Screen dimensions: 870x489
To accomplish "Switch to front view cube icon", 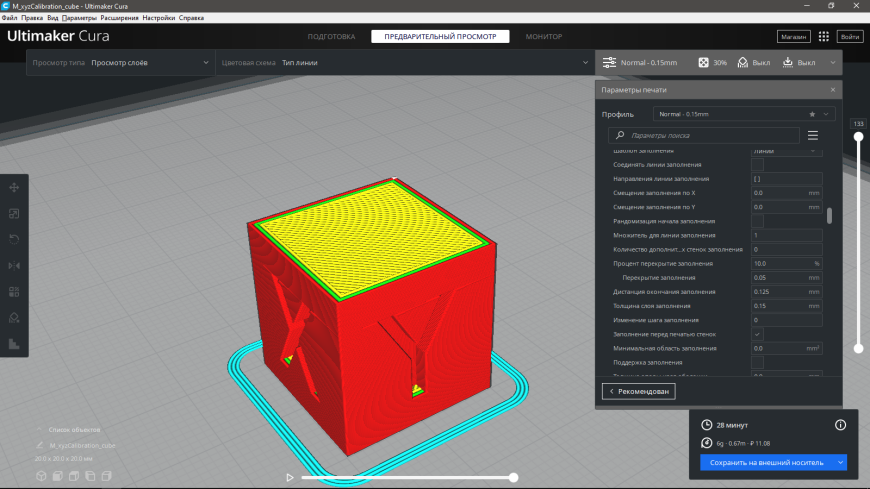I will pyautogui.click(x=57, y=476).
